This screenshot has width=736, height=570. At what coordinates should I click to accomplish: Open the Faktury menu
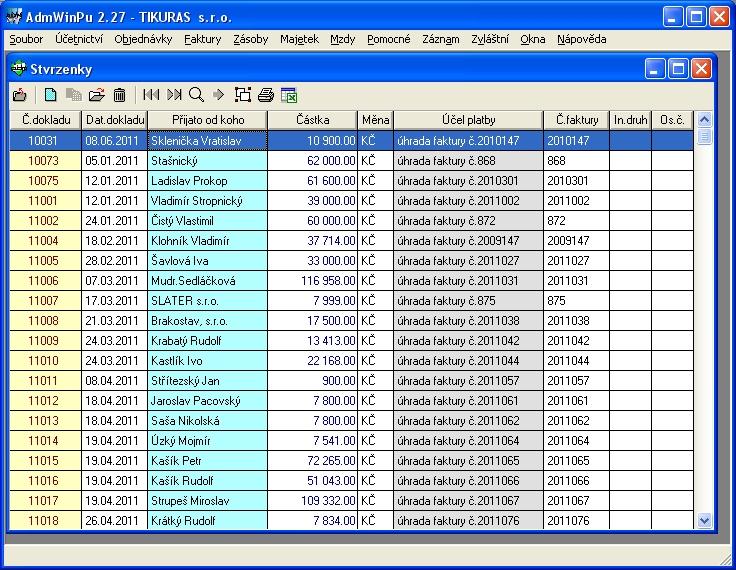202,39
